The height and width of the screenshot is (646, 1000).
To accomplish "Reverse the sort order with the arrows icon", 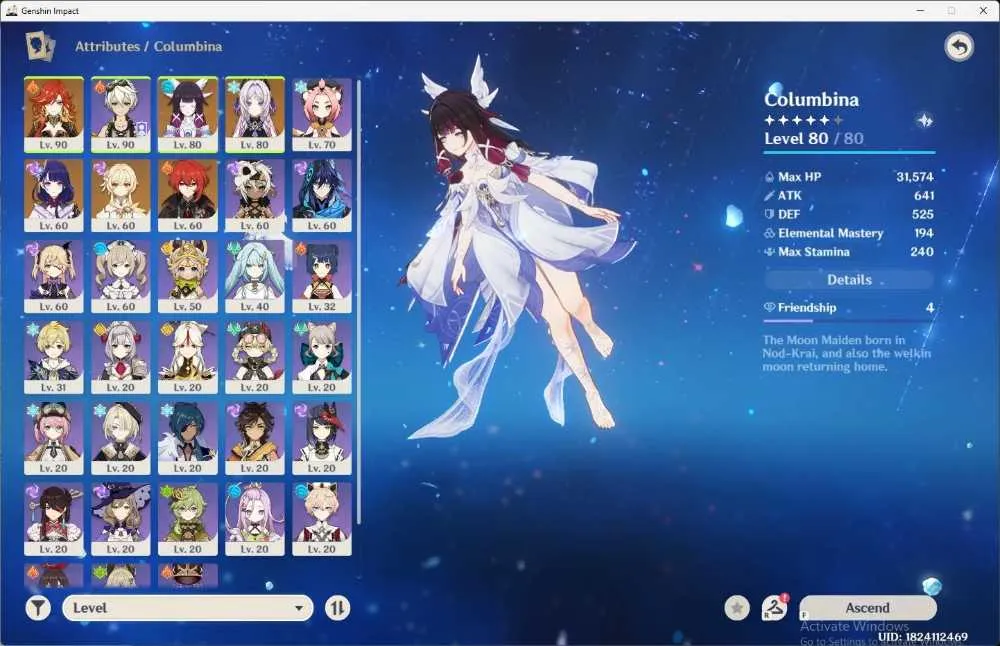I will [x=337, y=608].
